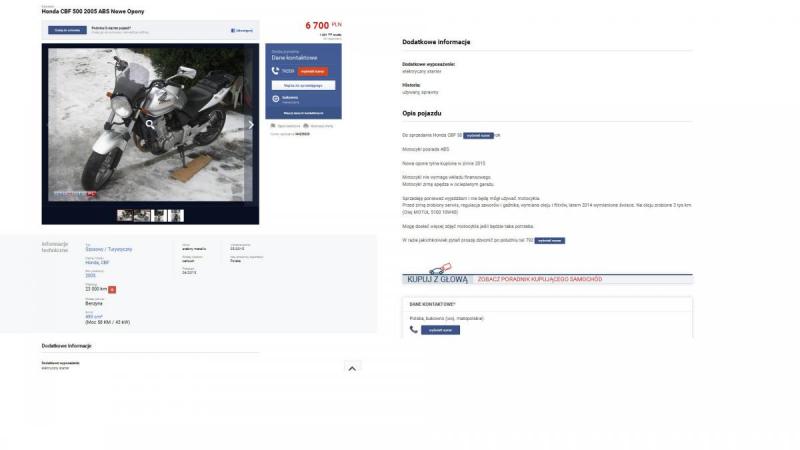Image resolution: width=800 pixels, height=450 pixels.
Task: Open the Kupuj z głową buyer guide banner
Action: (x=547, y=274)
